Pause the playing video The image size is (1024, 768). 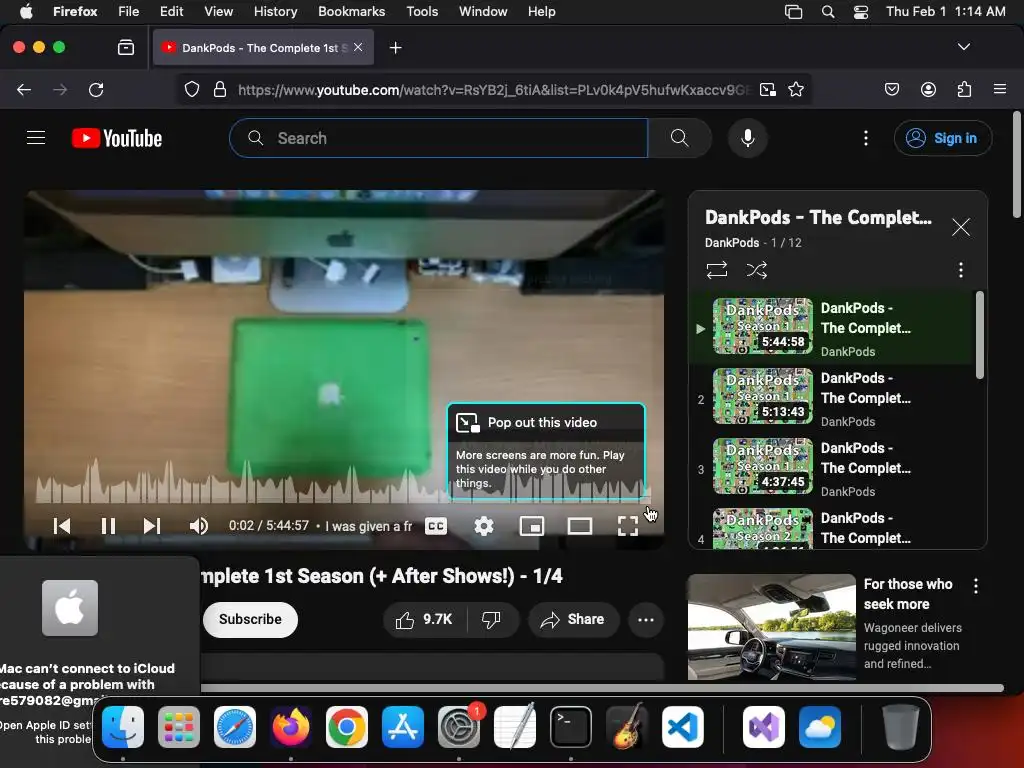108,526
